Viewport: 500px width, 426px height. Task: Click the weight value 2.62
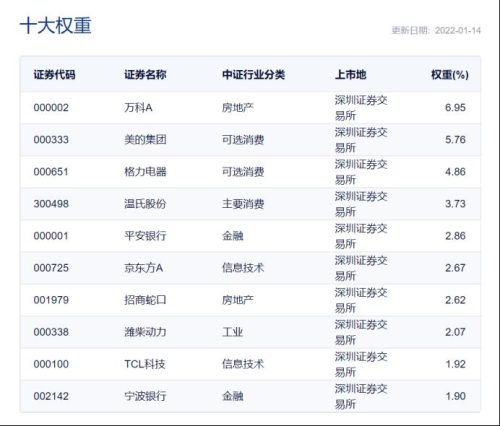point(455,300)
